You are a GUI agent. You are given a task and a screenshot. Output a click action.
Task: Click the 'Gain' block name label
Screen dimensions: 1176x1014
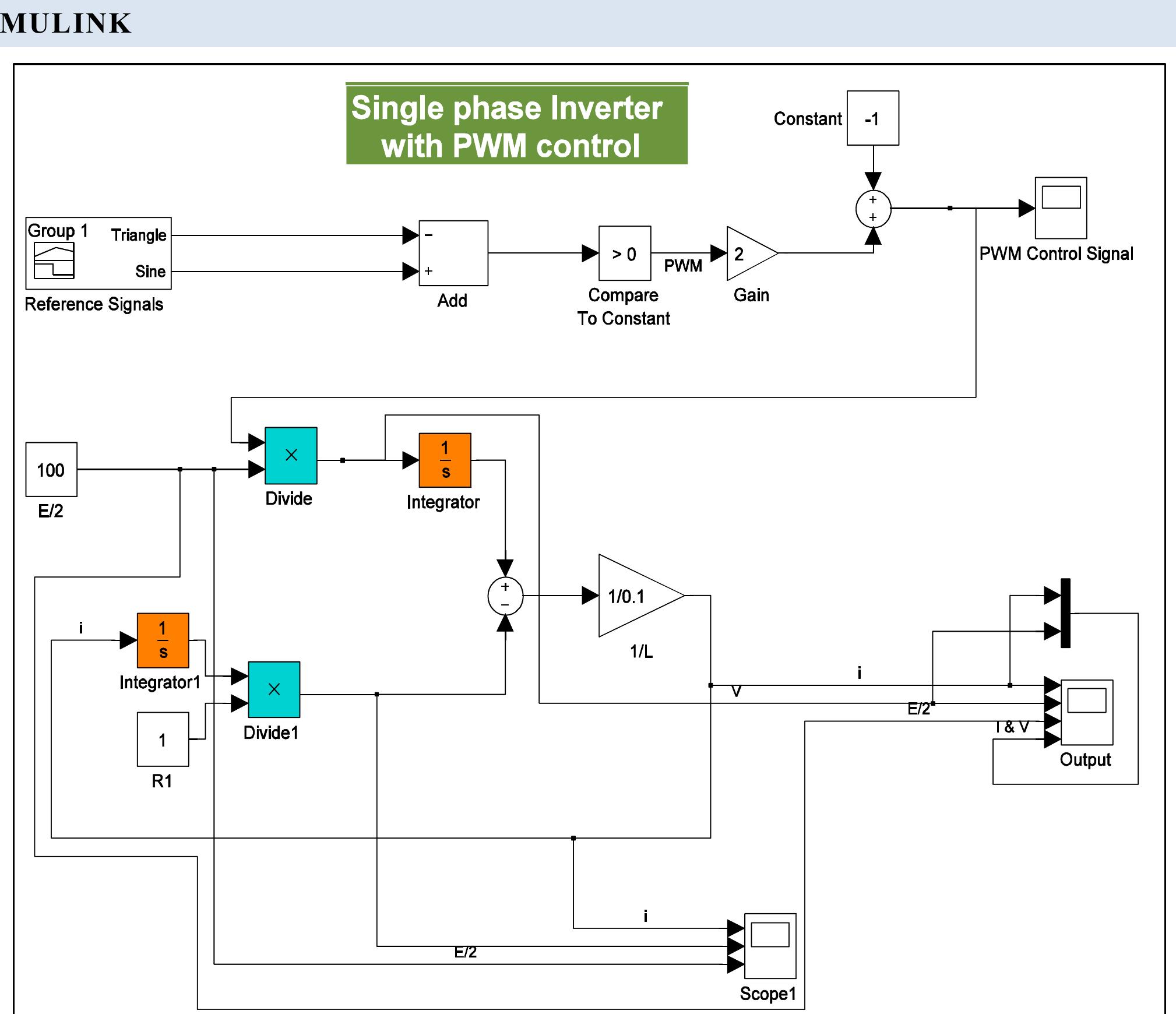point(751,295)
